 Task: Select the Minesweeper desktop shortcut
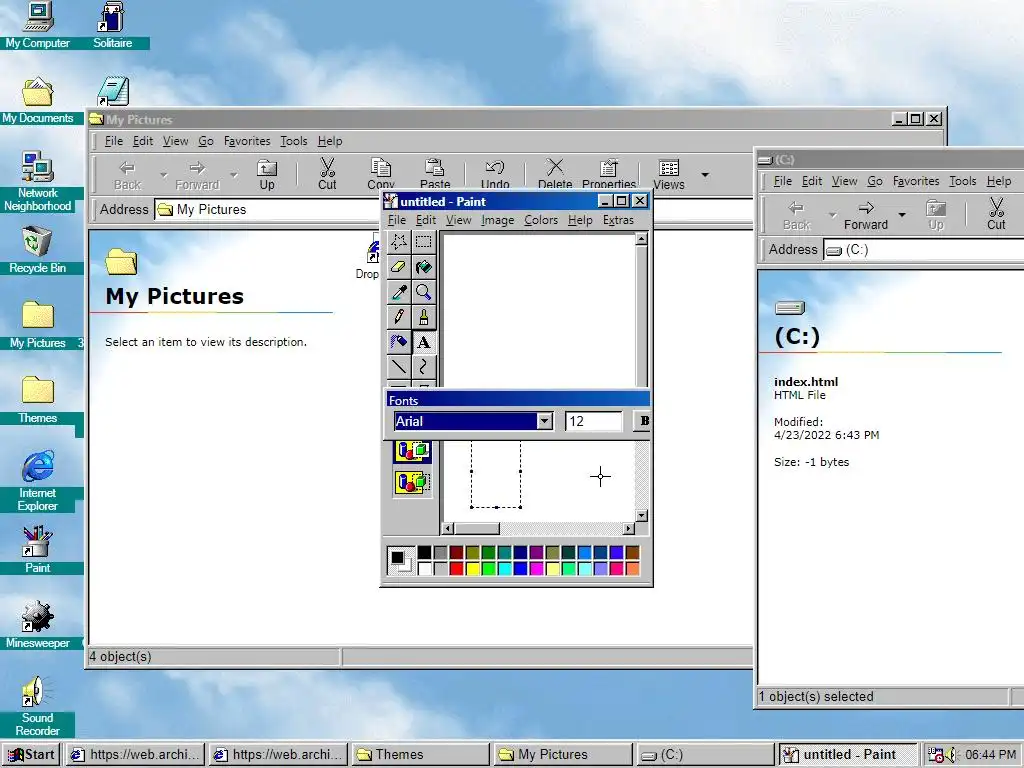[x=37, y=625]
